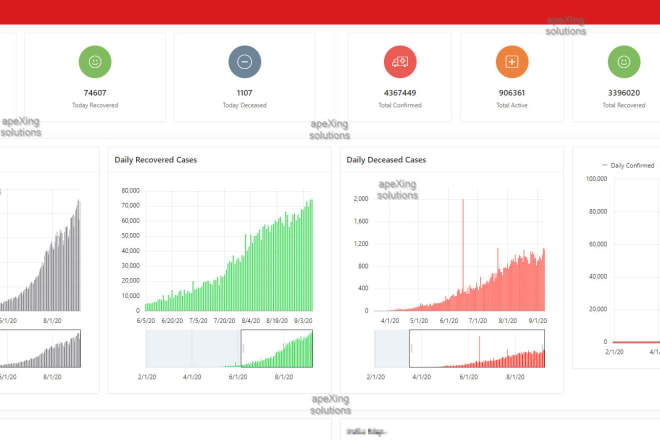This screenshot has height=440, width=660.
Task: Click the Total Confirmed label
Action: 400,105
